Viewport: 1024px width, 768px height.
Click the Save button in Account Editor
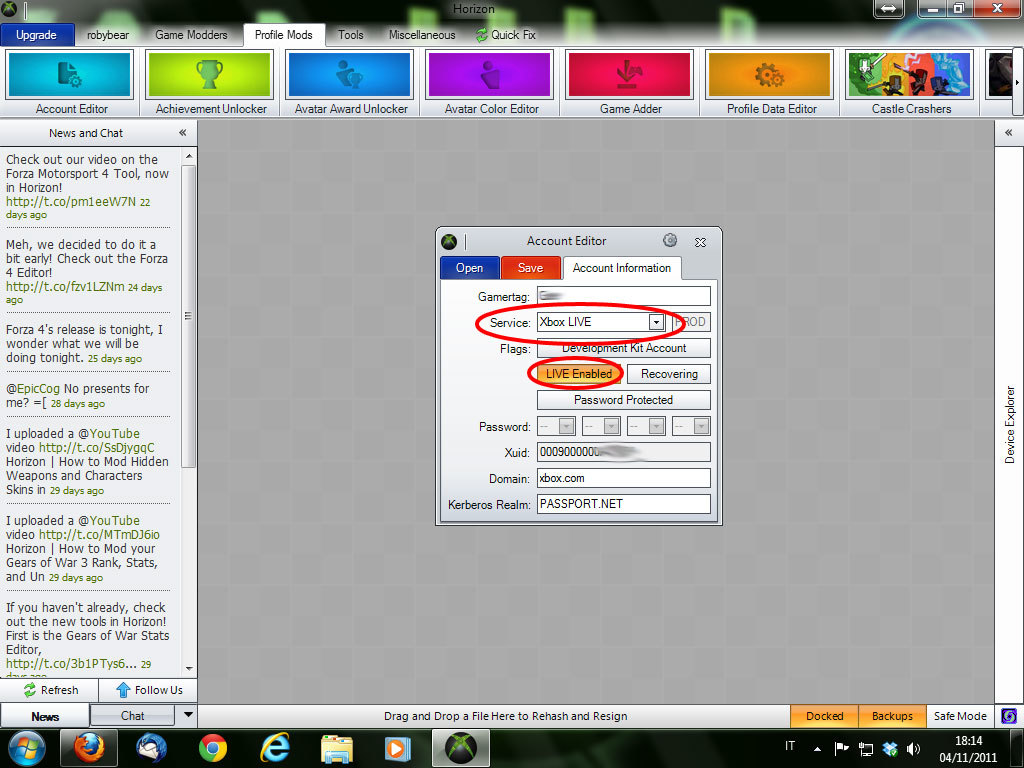pyautogui.click(x=530, y=268)
